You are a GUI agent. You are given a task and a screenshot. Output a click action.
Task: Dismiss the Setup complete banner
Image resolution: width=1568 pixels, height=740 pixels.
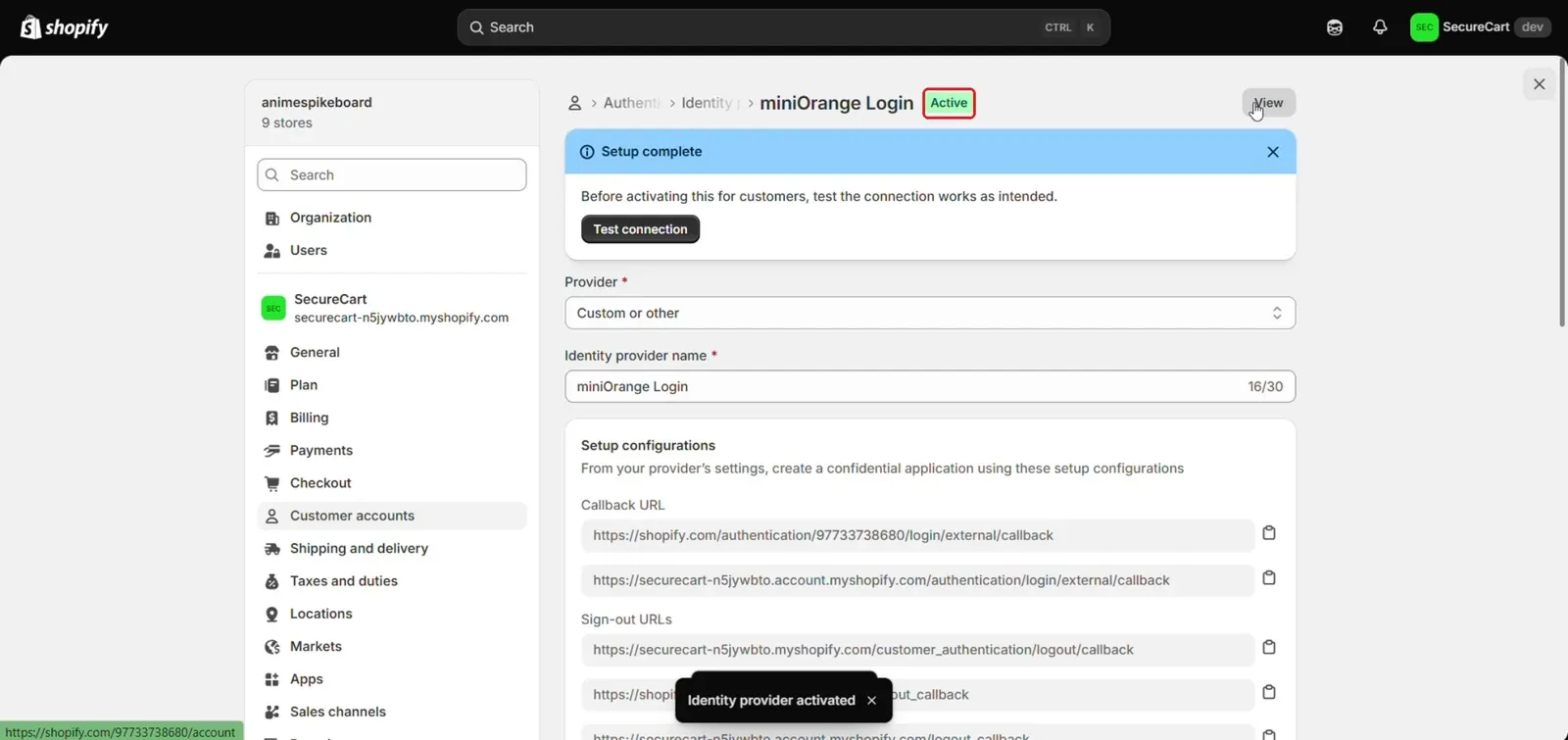pos(1272,152)
